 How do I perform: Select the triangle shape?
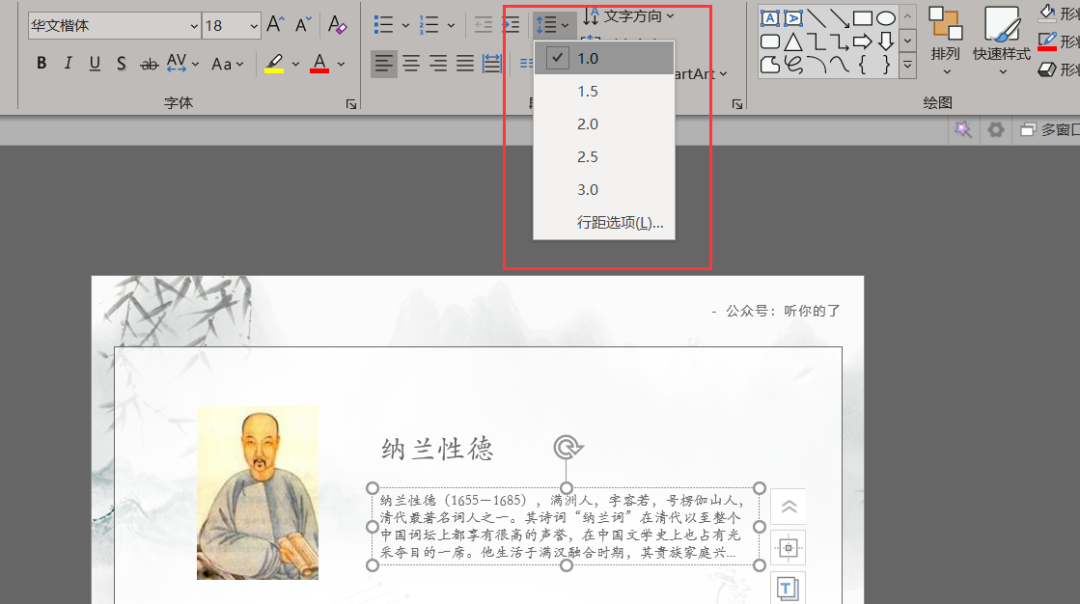pyautogui.click(x=793, y=41)
